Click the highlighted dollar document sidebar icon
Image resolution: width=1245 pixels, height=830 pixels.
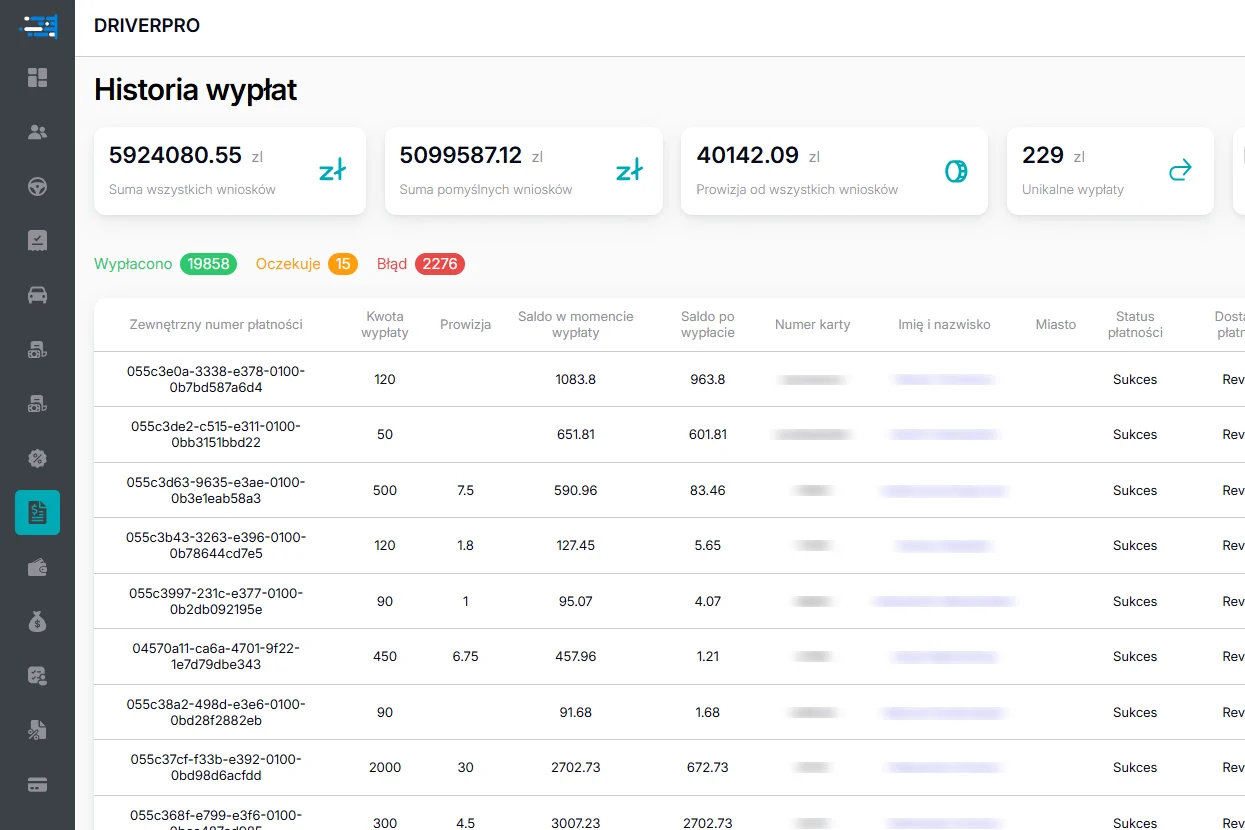point(37,513)
